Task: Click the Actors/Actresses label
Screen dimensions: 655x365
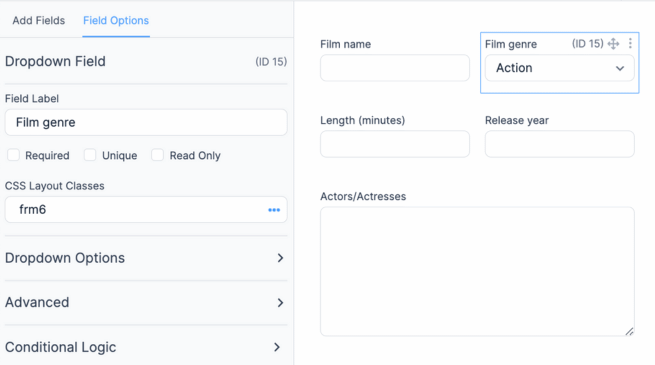Action: click(363, 196)
